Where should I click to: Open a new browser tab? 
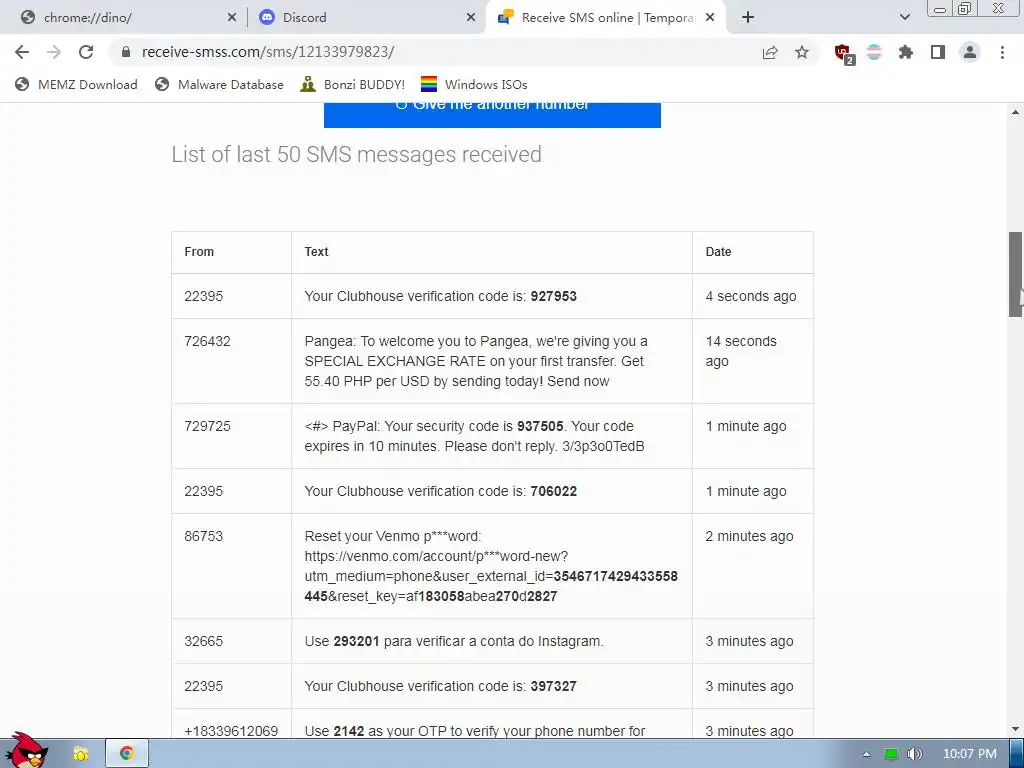748,18
